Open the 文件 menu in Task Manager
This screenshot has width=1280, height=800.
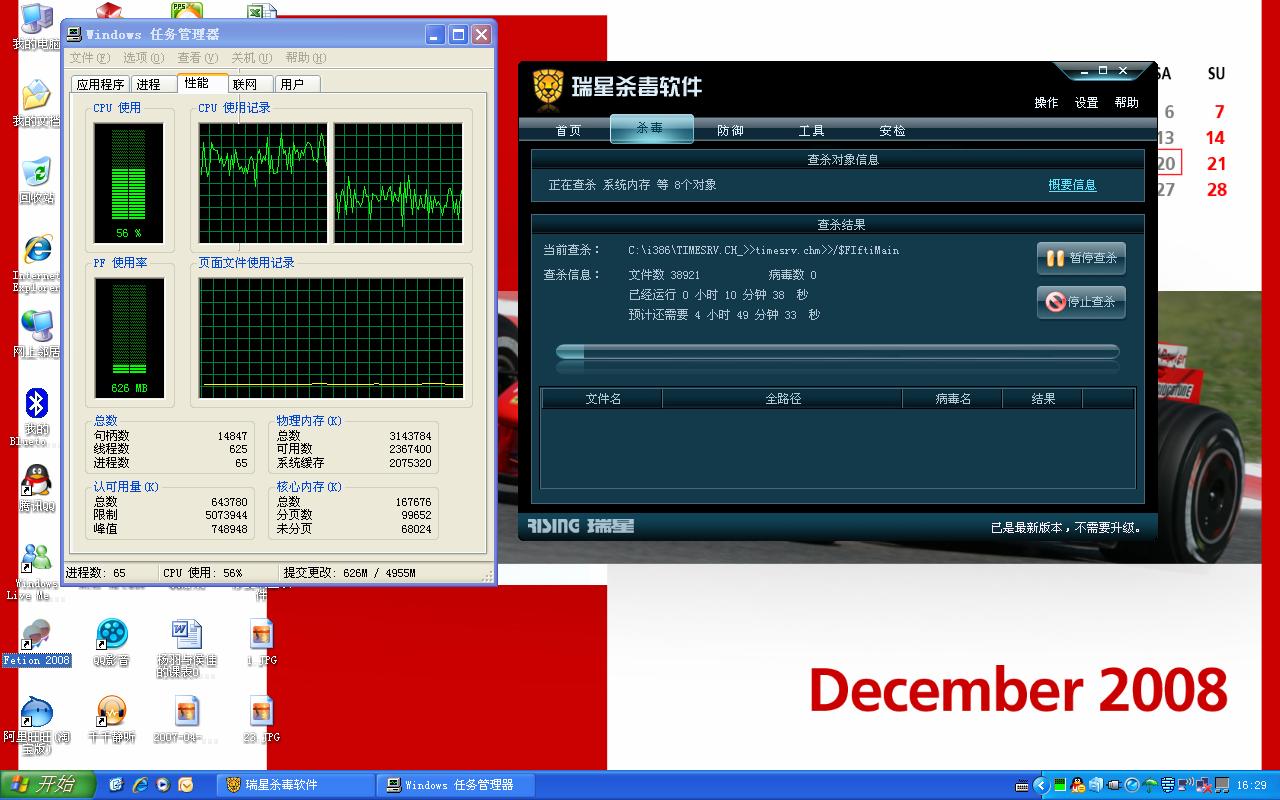click(89, 58)
